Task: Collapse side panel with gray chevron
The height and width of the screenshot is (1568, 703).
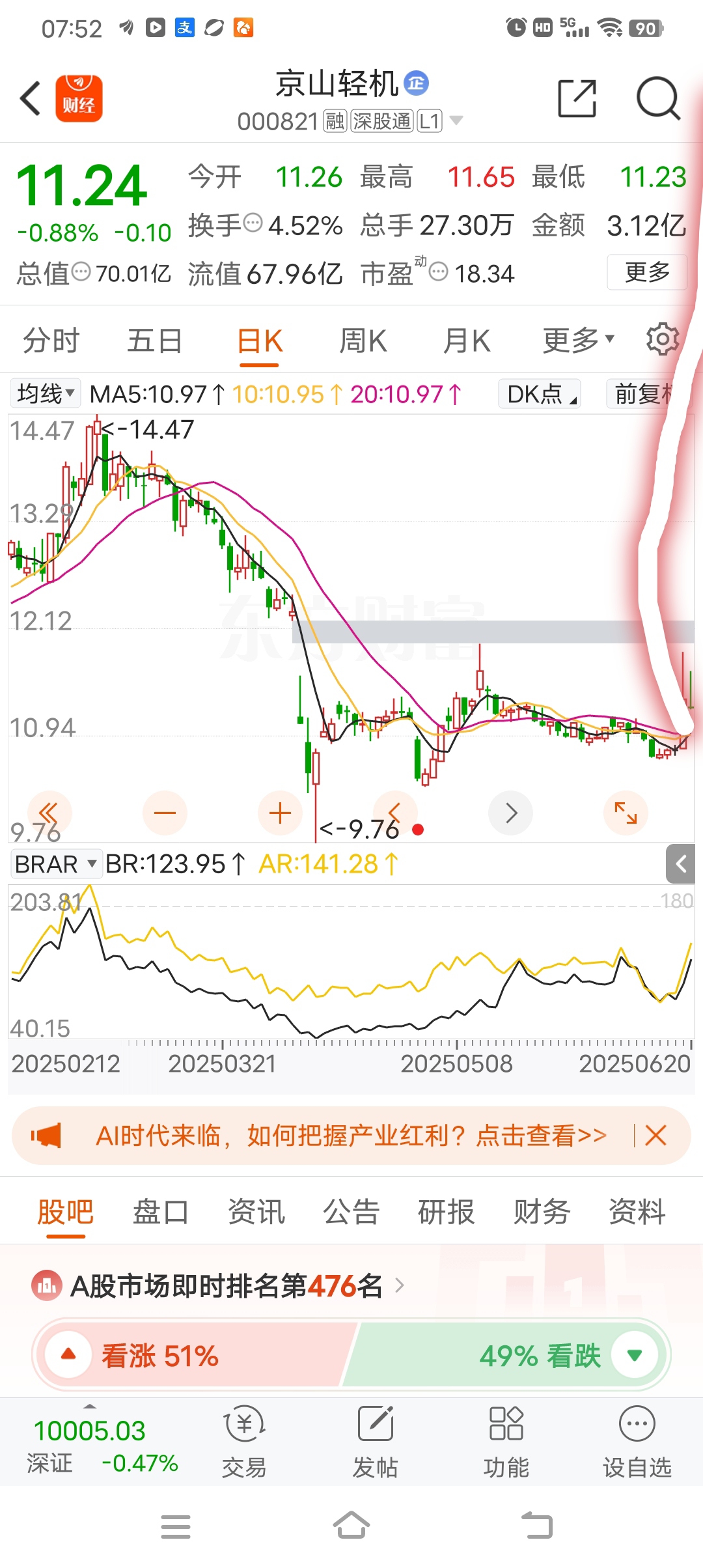Action: (681, 864)
